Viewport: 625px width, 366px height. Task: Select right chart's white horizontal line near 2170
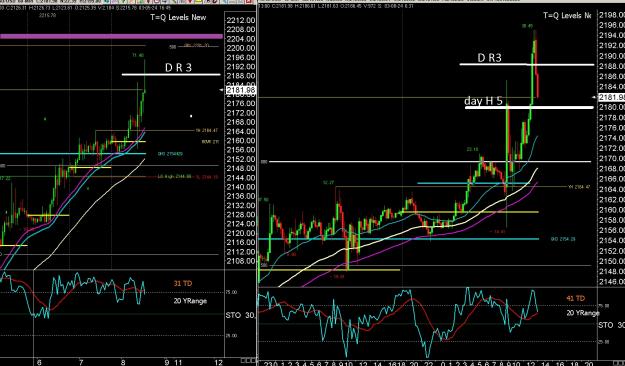point(430,161)
